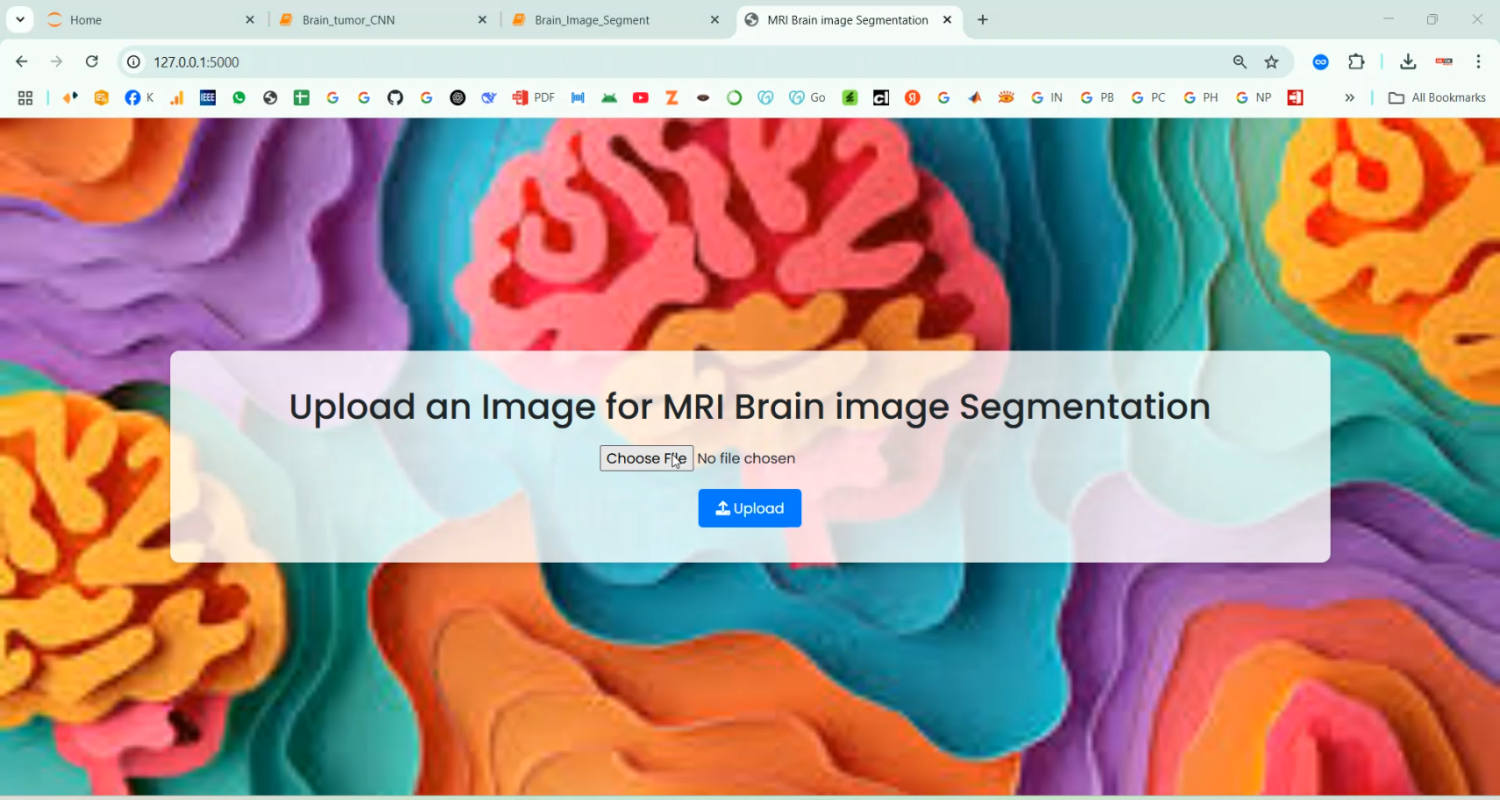Open the All Bookmarks folder
This screenshot has height=800, width=1500.
[x=1435, y=98]
